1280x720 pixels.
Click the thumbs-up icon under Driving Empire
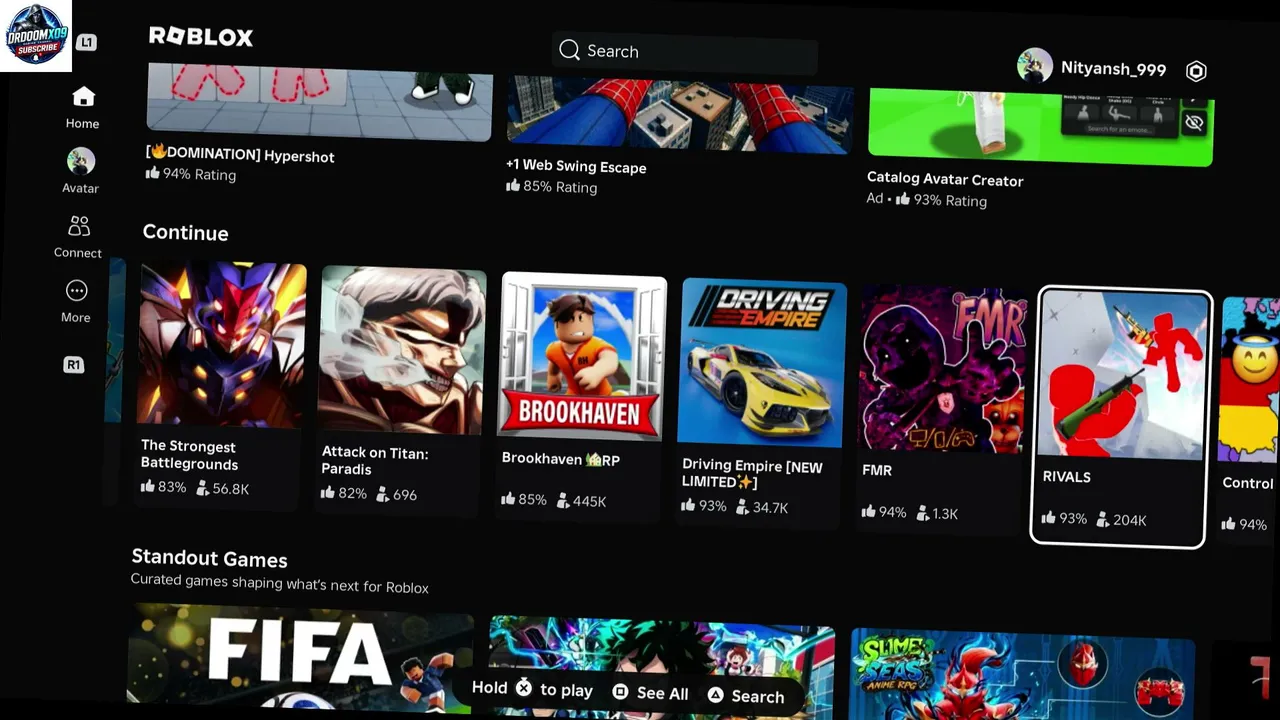pos(689,506)
